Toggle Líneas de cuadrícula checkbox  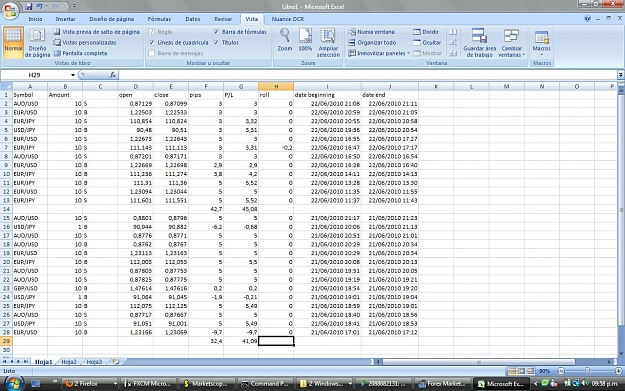151,42
